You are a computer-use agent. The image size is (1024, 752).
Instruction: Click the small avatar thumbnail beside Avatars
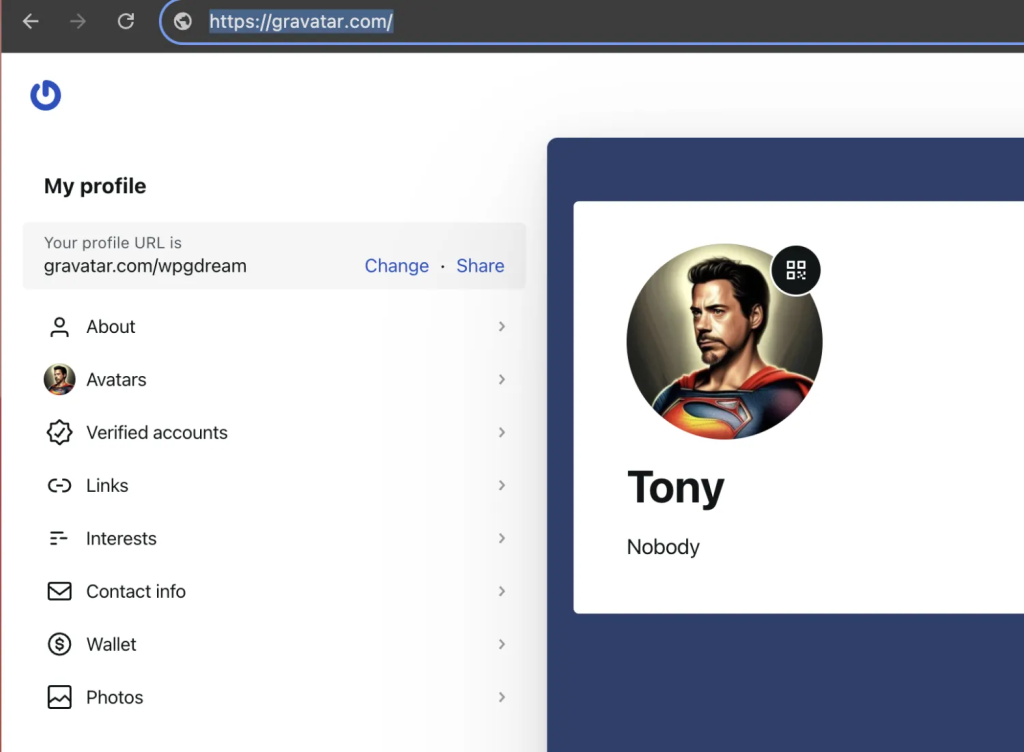coord(59,380)
